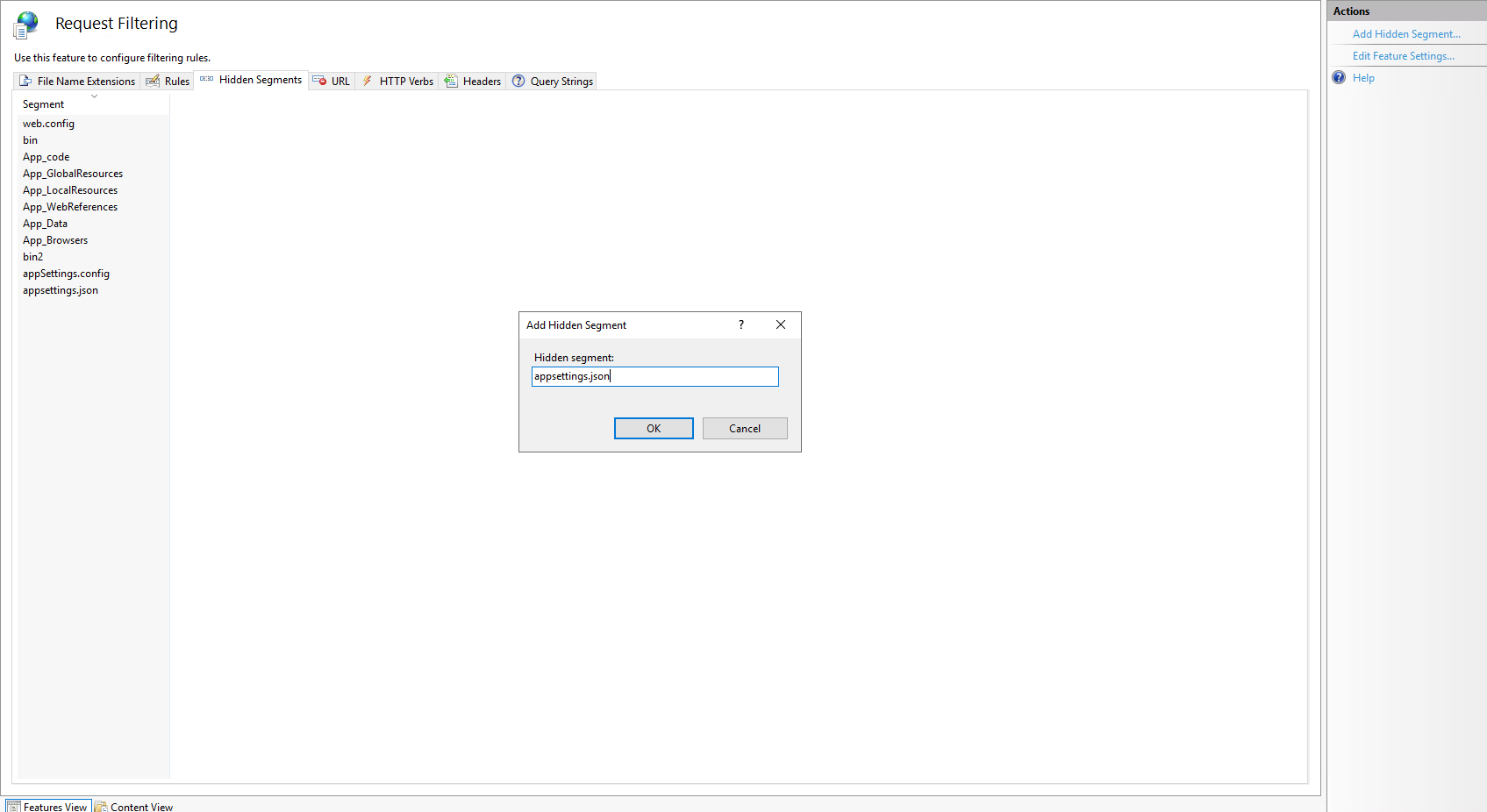
Task: Click the Cancel button in the dialog
Action: point(744,428)
